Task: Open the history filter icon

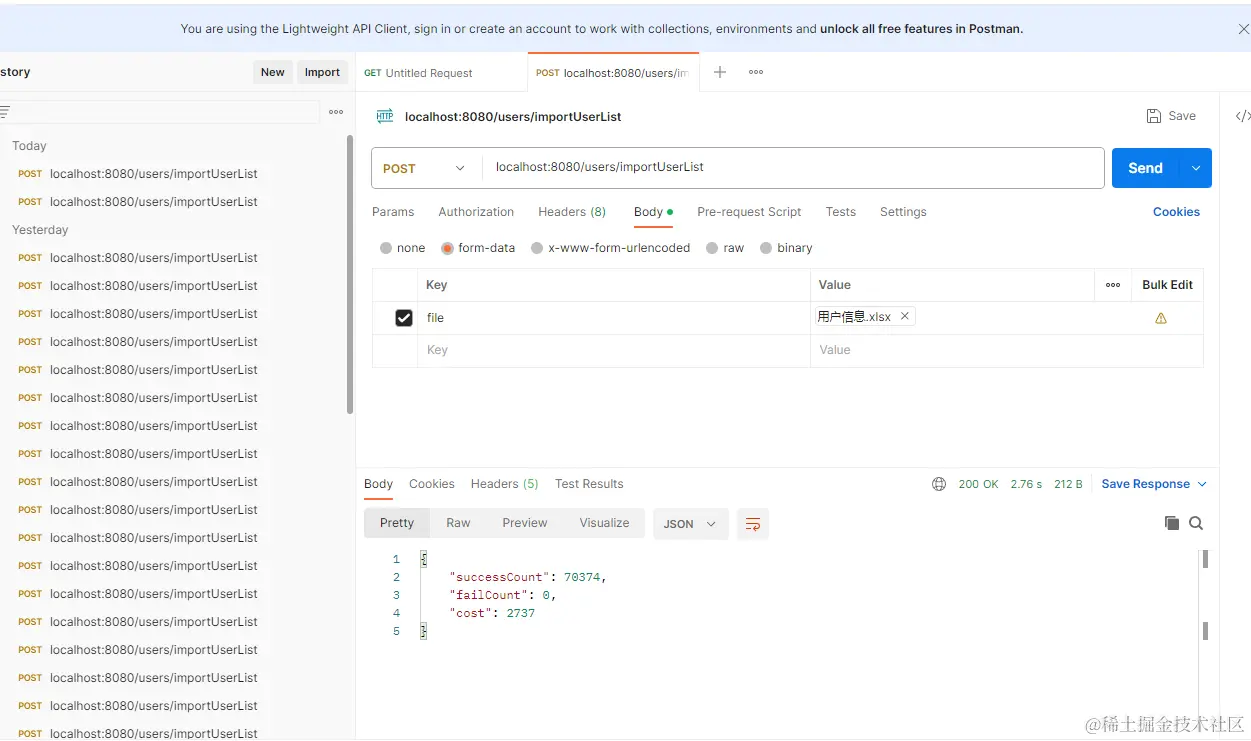Action: [x=4, y=111]
